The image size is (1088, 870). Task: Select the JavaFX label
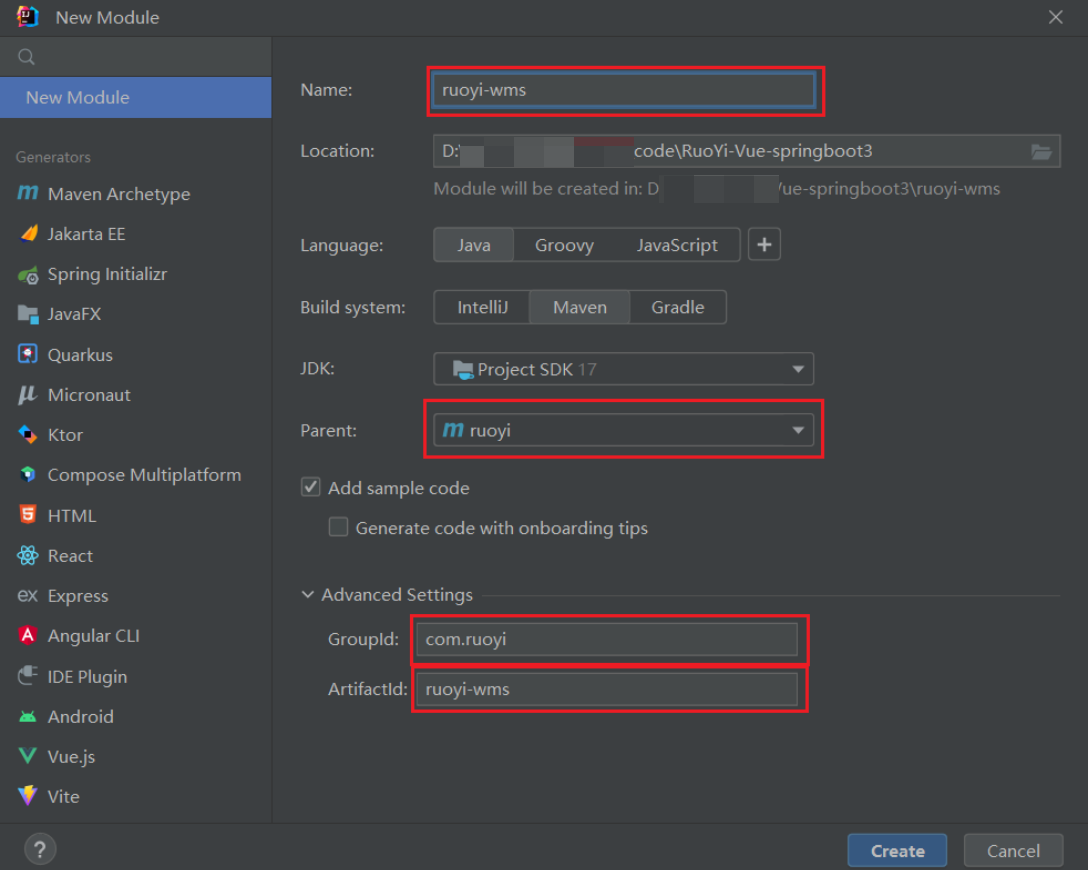(74, 314)
